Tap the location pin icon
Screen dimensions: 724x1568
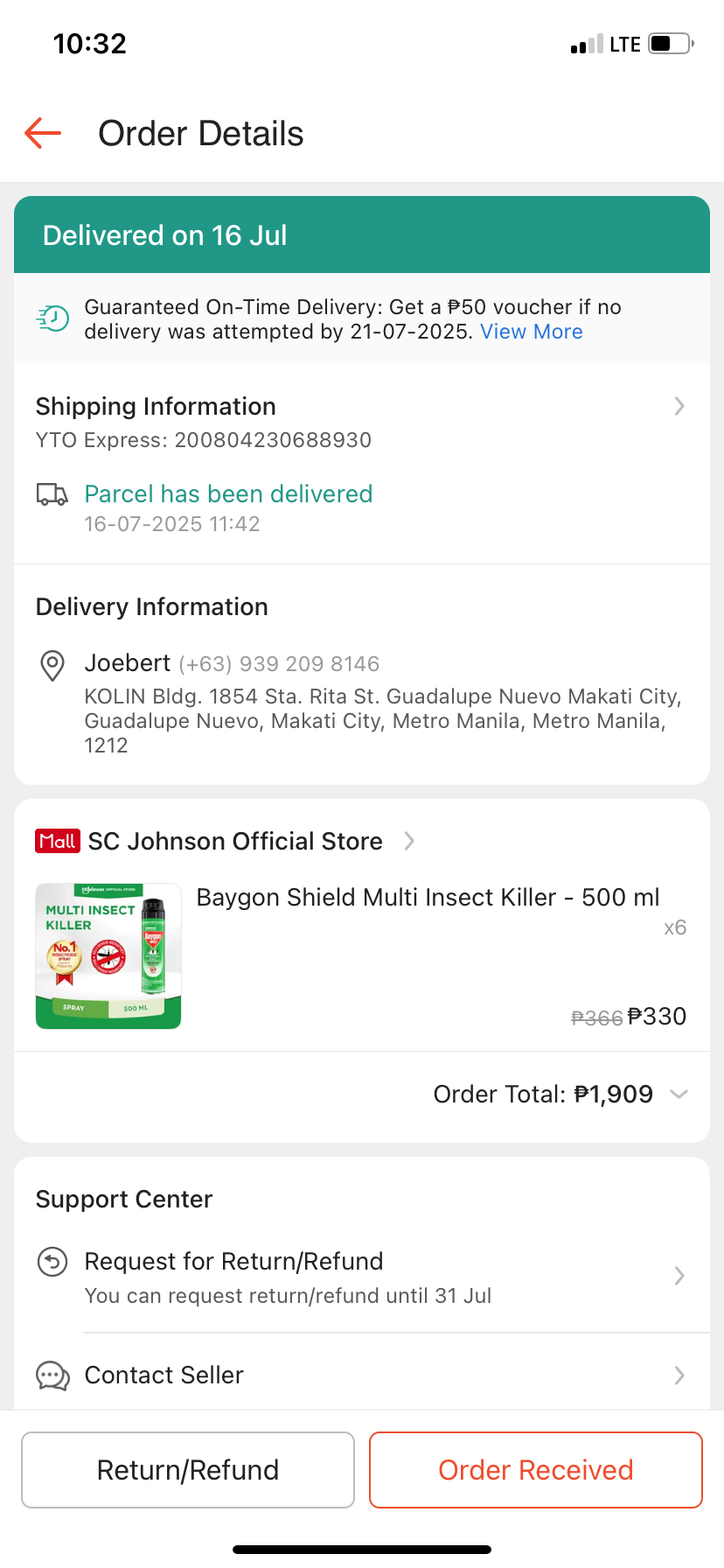tap(52, 666)
